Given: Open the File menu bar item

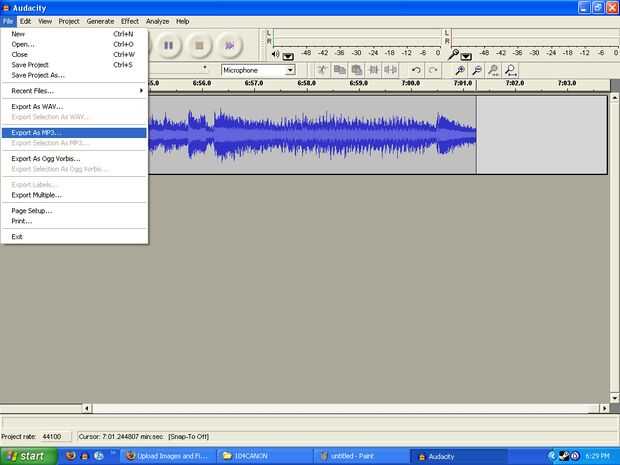Looking at the screenshot, I should (x=8, y=21).
